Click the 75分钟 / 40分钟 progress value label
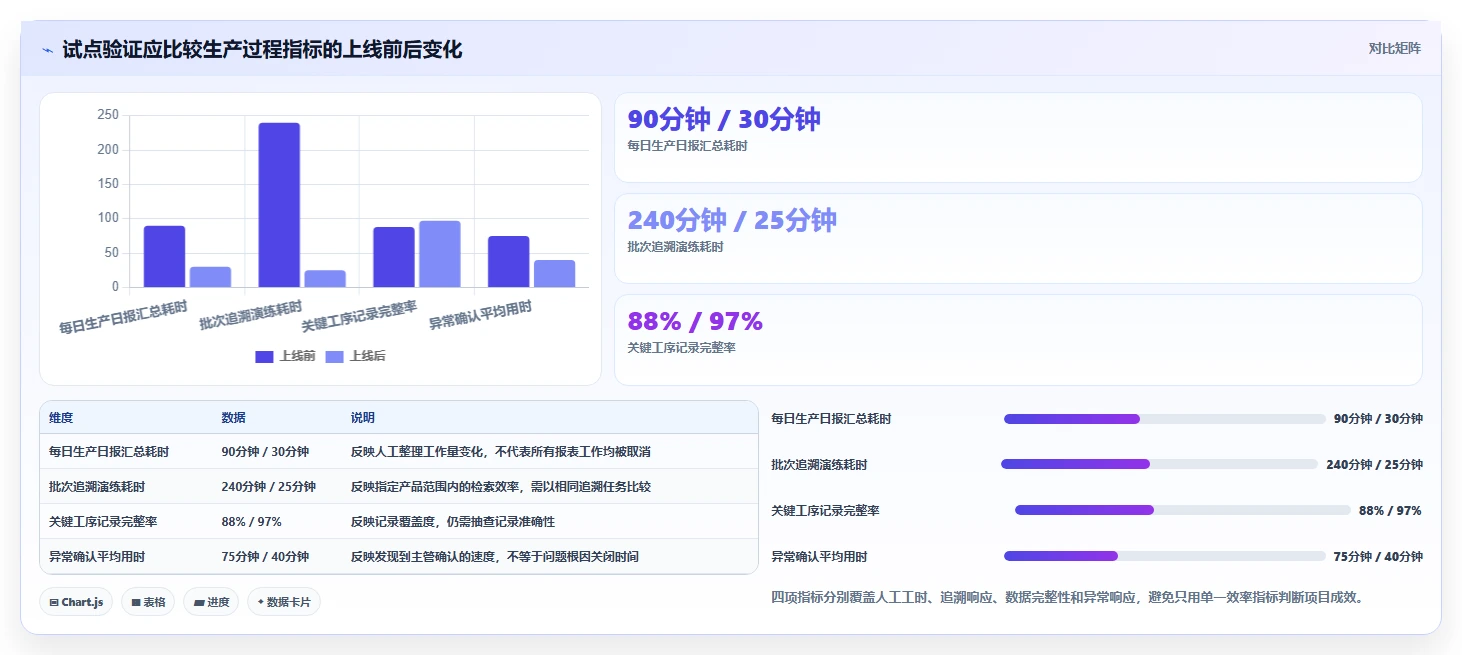This screenshot has width=1462, height=655. point(1378,557)
